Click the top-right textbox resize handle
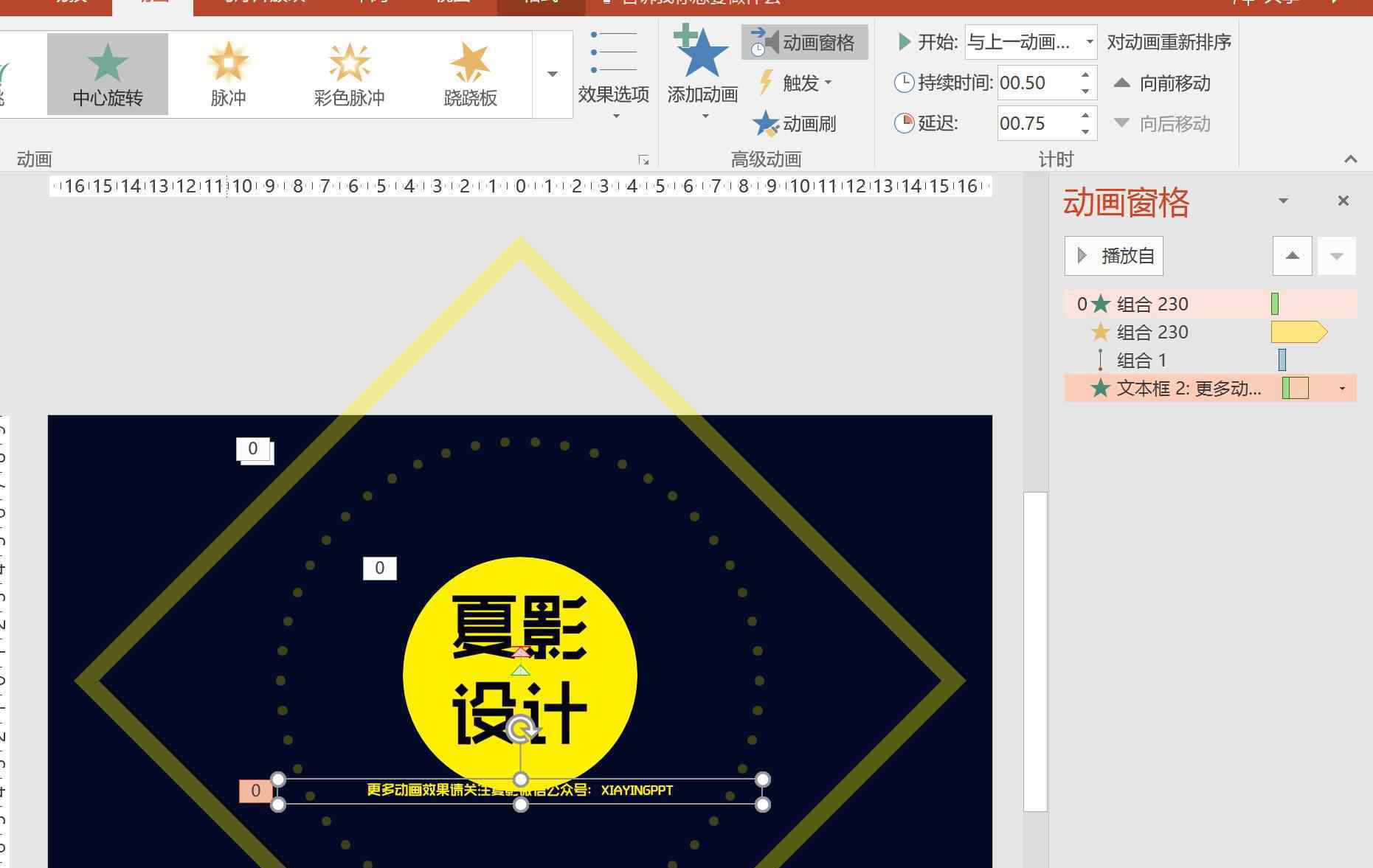The width and height of the screenshot is (1373, 868). click(763, 780)
